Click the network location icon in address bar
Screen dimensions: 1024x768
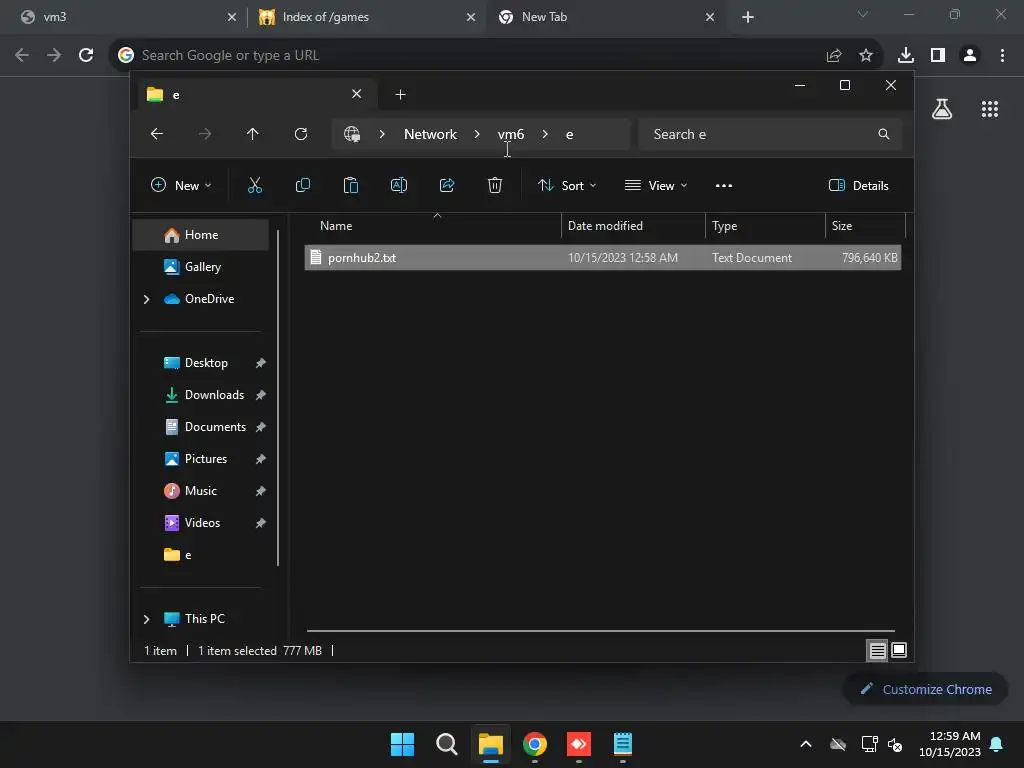tap(352, 134)
